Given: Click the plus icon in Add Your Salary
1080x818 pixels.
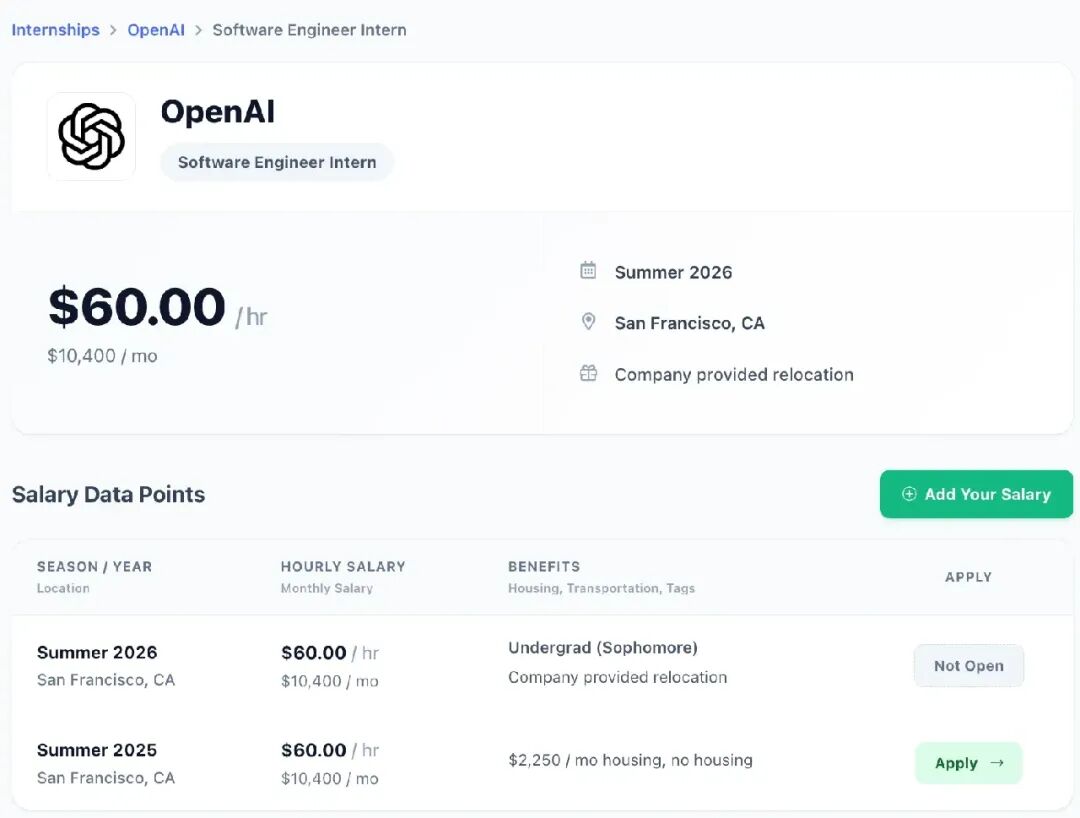Looking at the screenshot, I should 909,494.
